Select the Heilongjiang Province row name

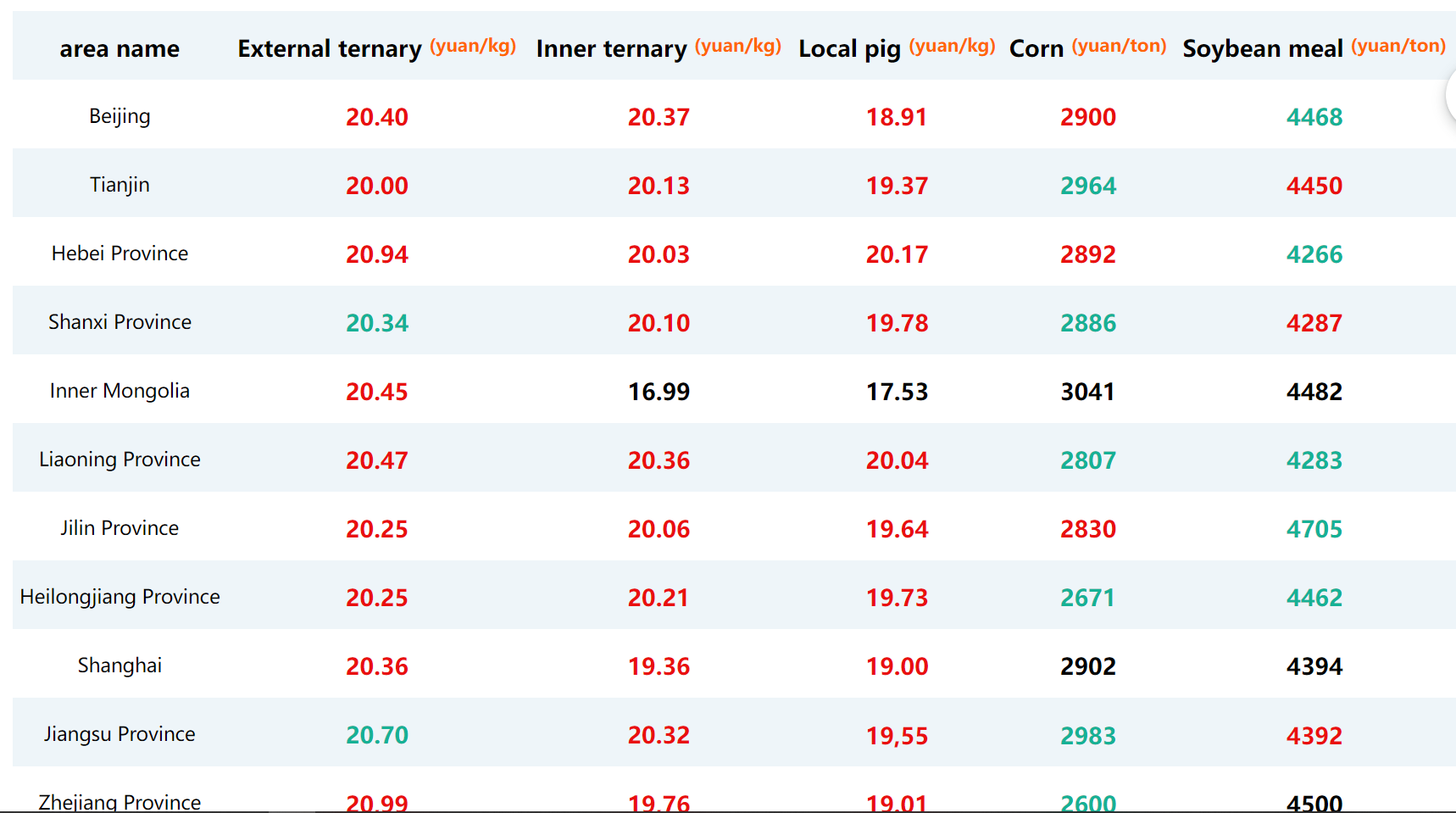coord(119,597)
